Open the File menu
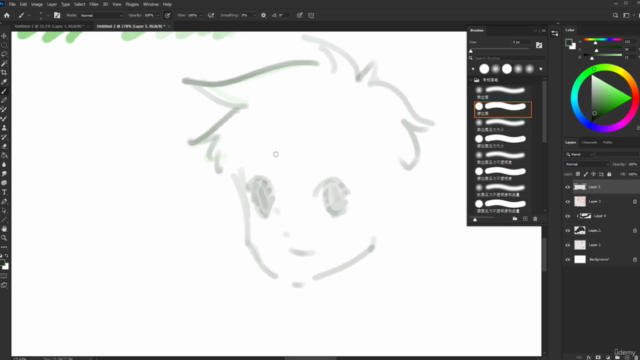The height and width of the screenshot is (360, 640). [x=12, y=4]
